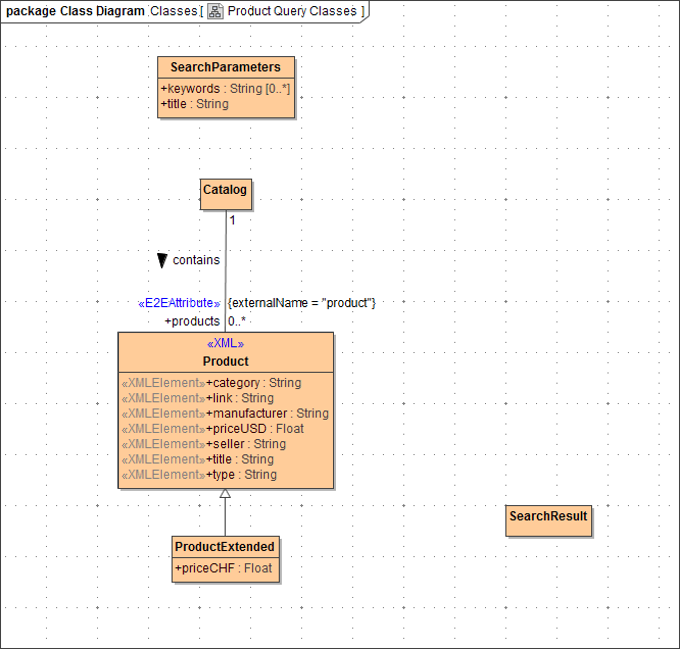Click the package icon in the diagram header
Image resolution: width=680 pixels, height=649 pixels.
(215, 11)
